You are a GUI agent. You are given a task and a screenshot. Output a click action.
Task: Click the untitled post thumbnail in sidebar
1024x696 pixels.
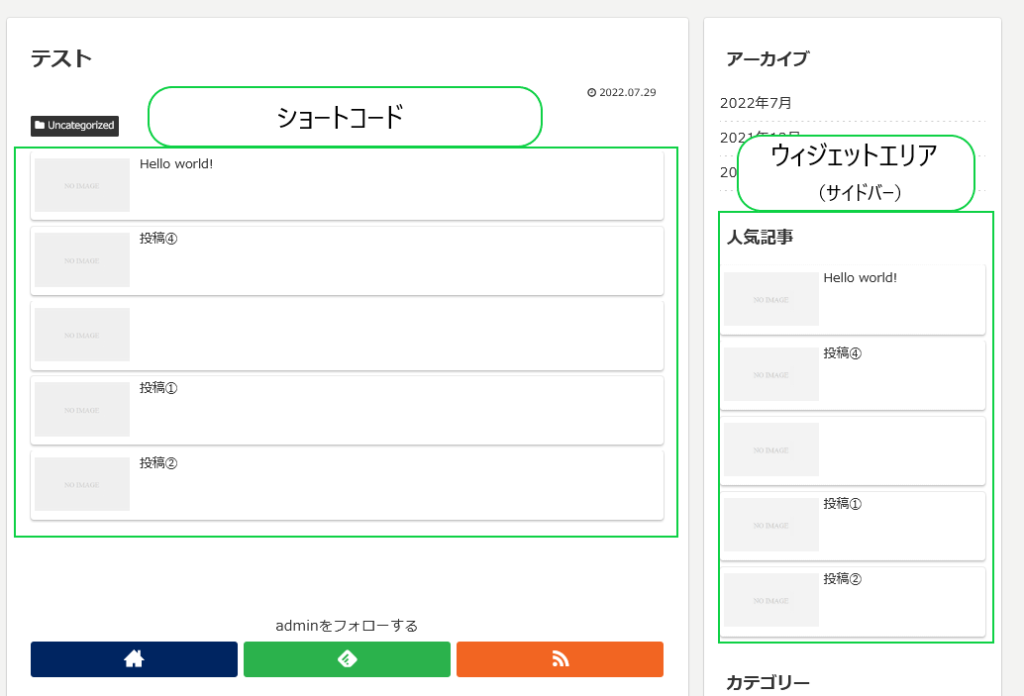pyautogui.click(x=771, y=450)
